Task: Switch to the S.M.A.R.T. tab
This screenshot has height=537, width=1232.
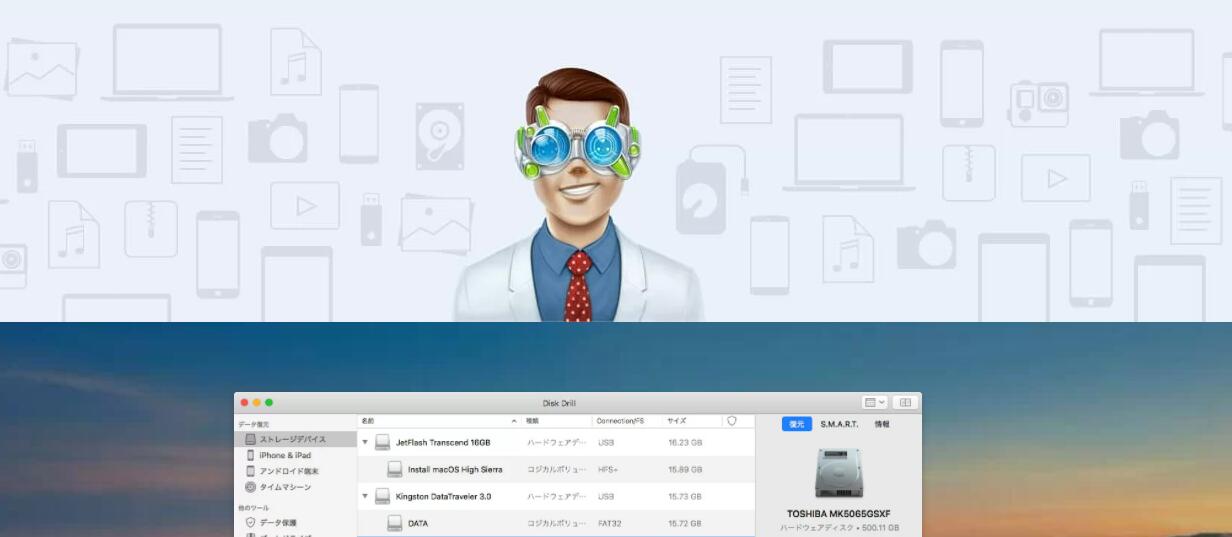Action: [839, 424]
